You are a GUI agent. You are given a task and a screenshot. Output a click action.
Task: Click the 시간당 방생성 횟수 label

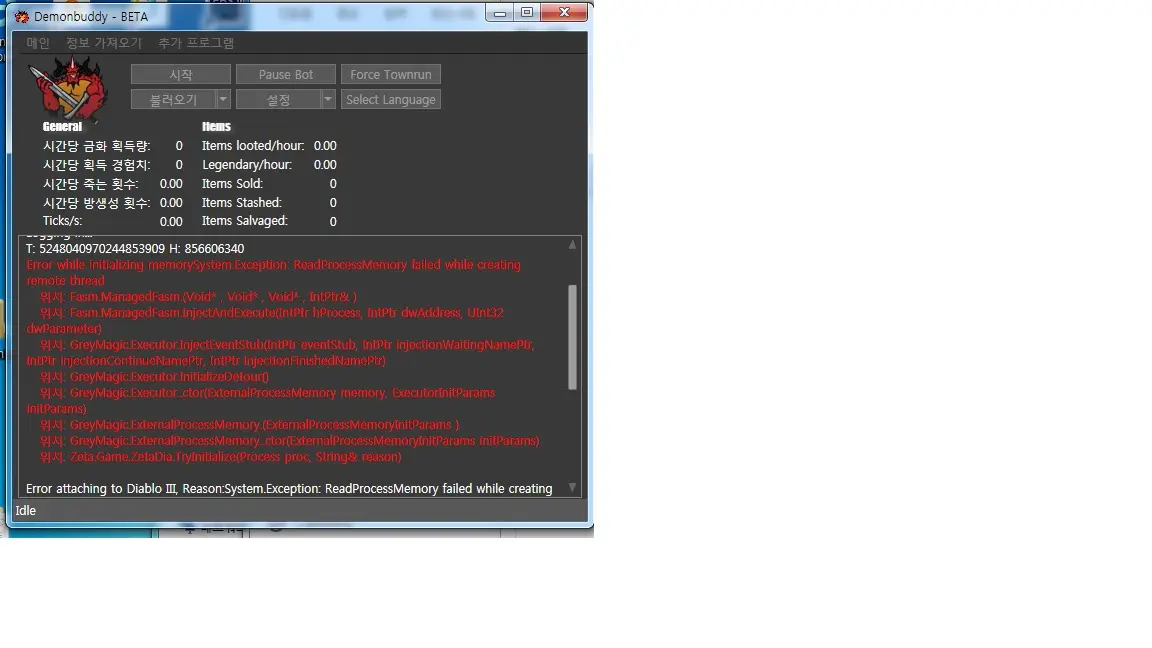pos(97,203)
